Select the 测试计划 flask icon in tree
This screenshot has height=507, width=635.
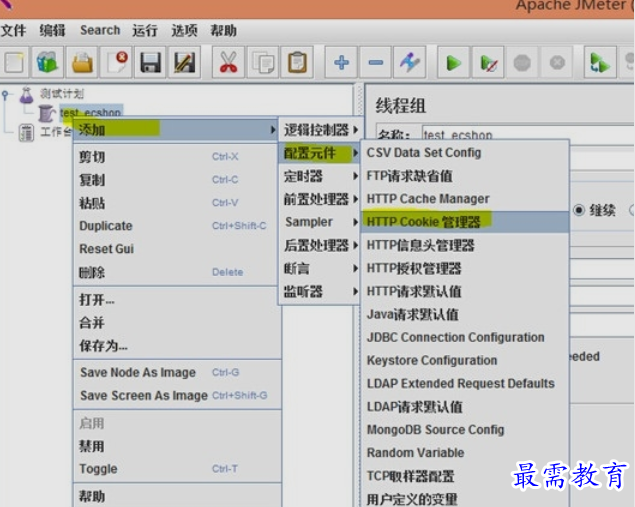(x=27, y=95)
